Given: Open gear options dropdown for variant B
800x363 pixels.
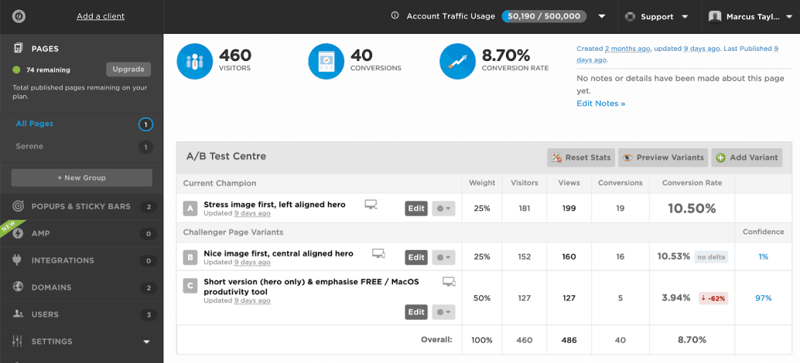Looking at the screenshot, I should tap(443, 257).
